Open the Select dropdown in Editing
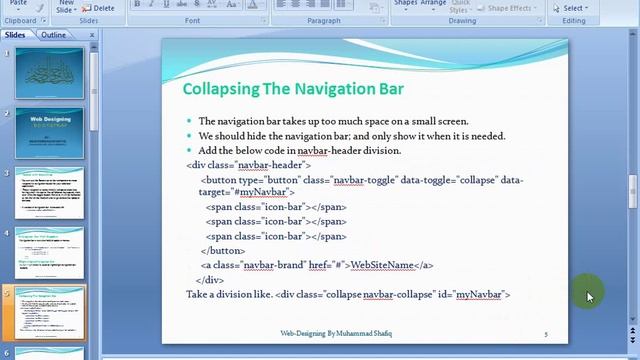 pos(571,8)
